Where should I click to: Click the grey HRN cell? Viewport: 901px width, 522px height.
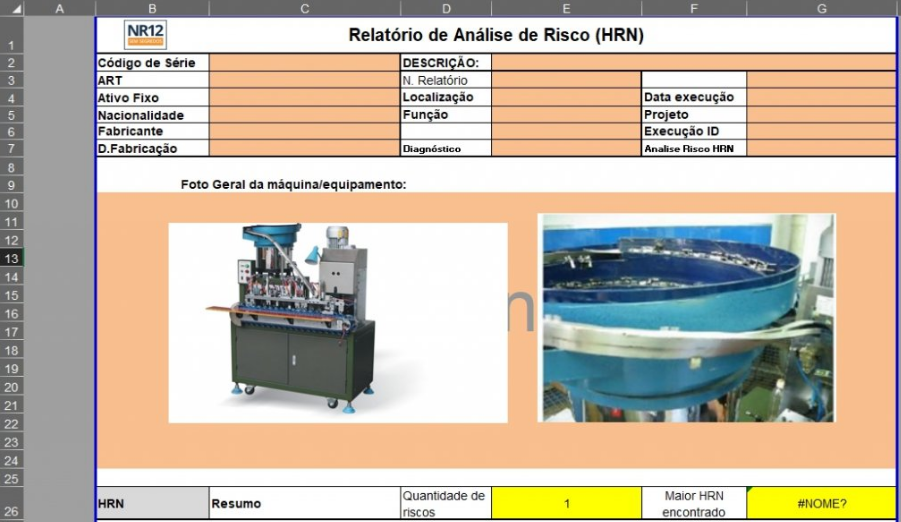click(152, 503)
